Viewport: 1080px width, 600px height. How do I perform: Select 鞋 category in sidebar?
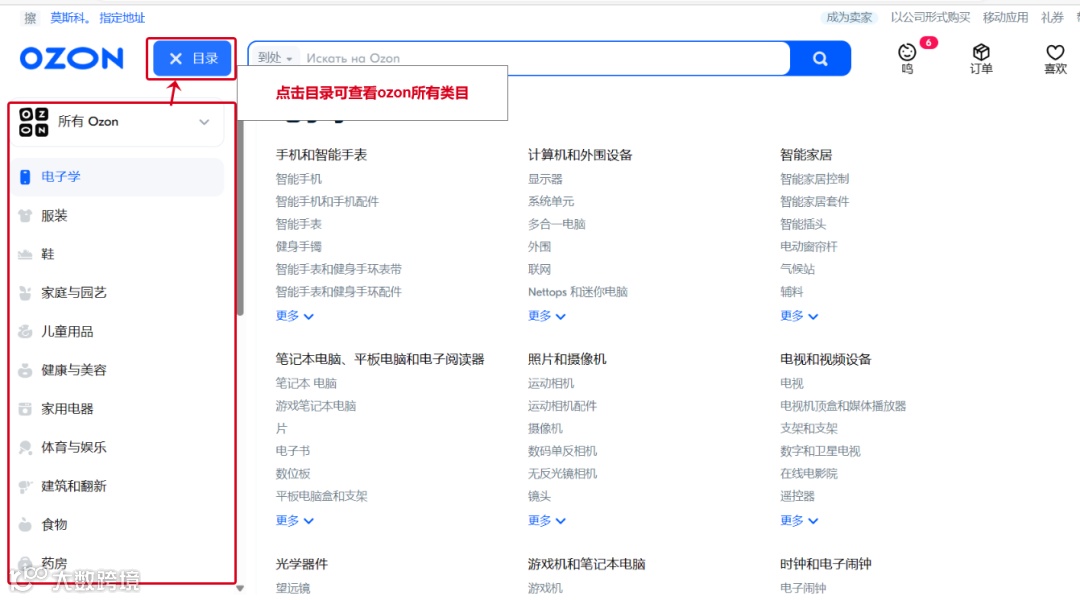click(x=118, y=254)
